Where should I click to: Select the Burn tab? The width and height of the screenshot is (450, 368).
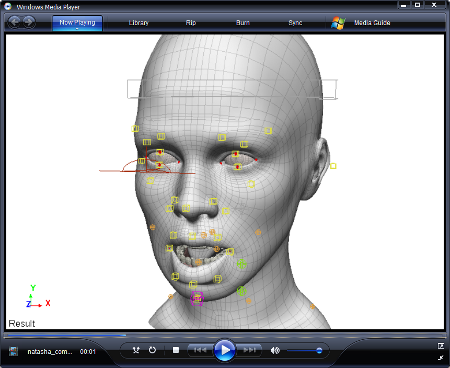point(243,23)
